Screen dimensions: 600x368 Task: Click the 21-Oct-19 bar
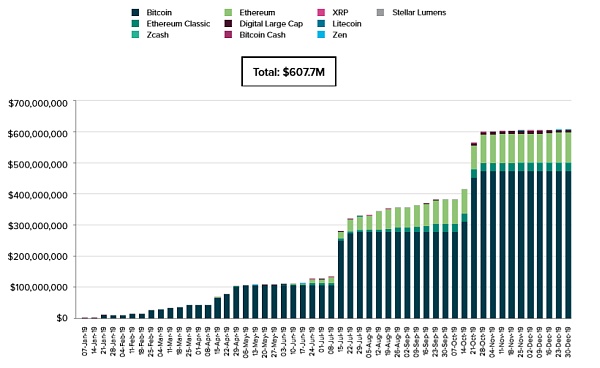[x=474, y=230]
